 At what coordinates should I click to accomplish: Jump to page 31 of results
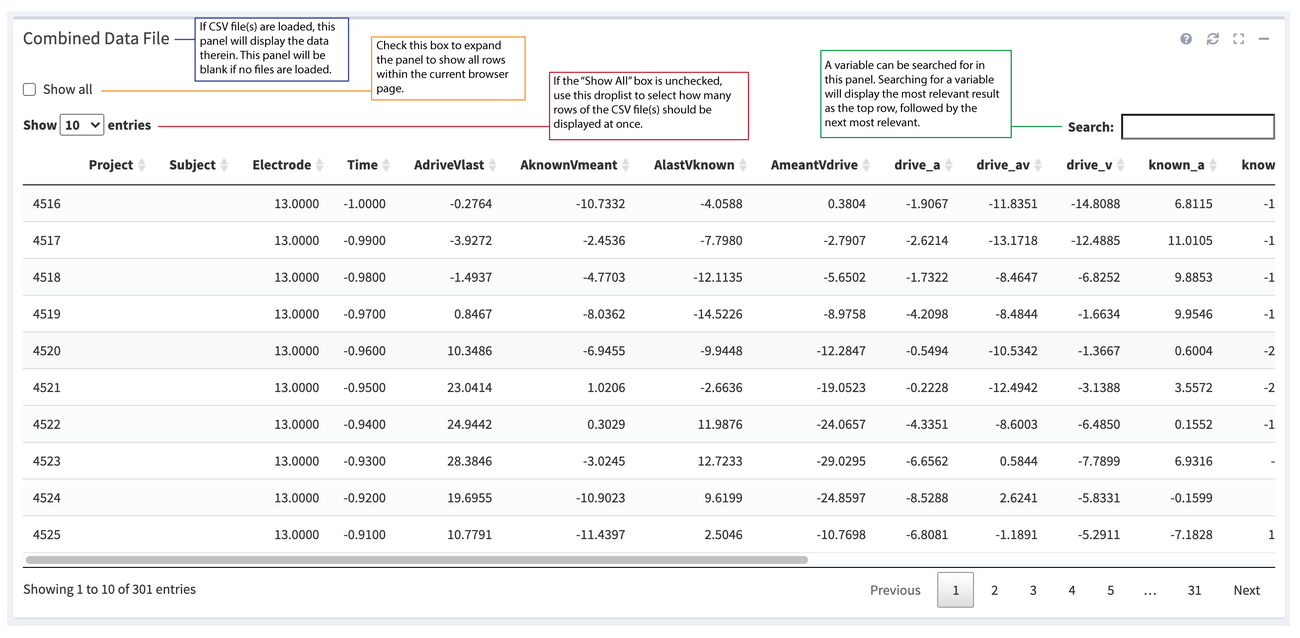tap(1194, 590)
